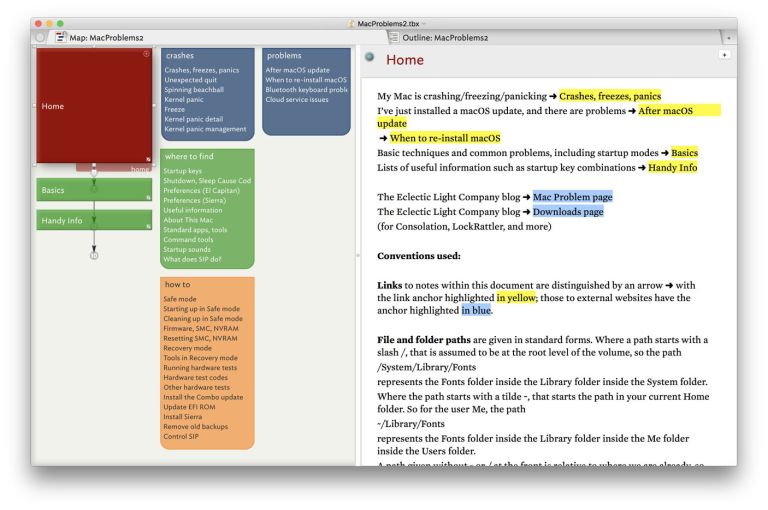Open the "Downloads page" blue link

tap(567, 212)
